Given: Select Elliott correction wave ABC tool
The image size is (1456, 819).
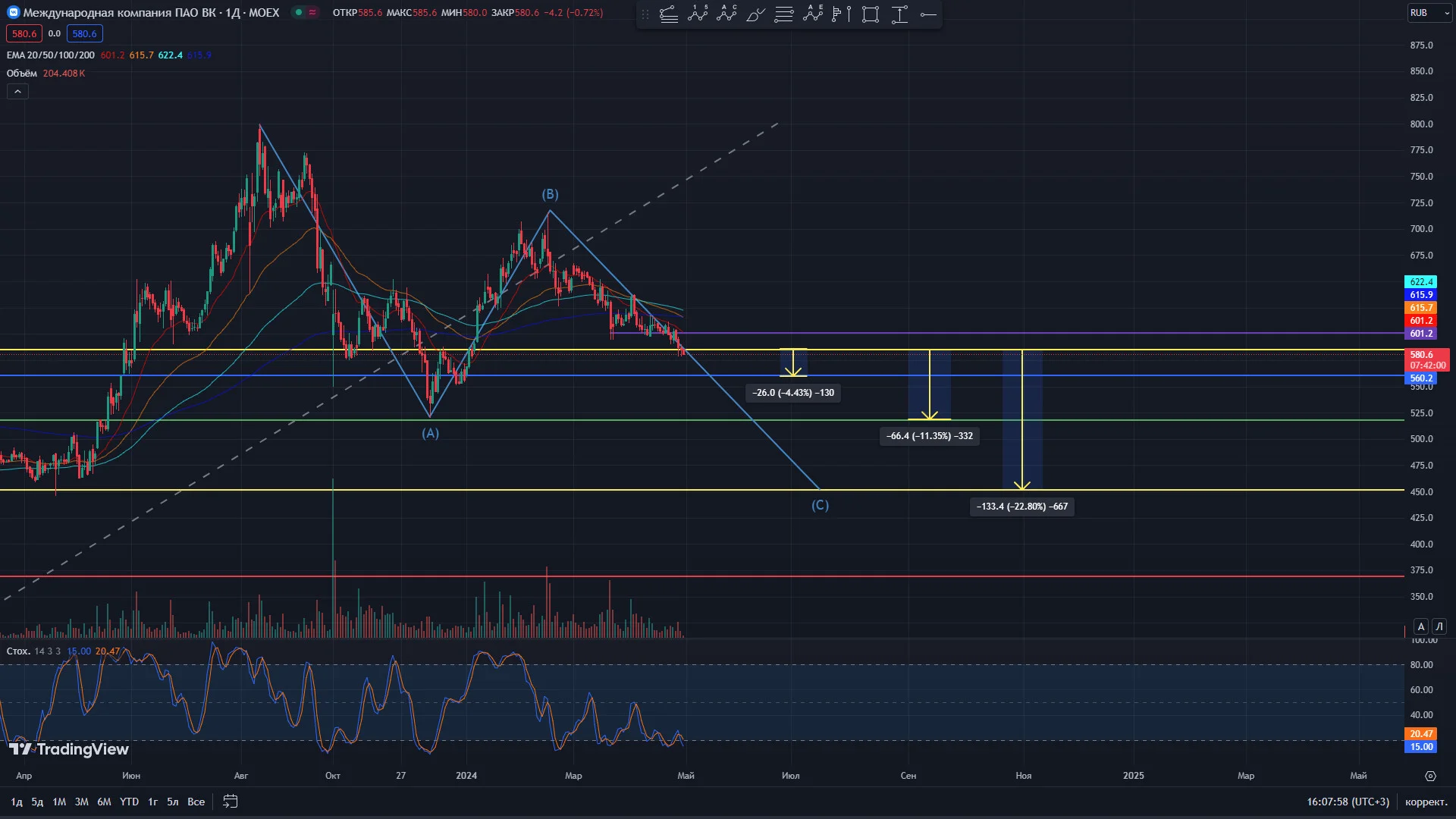Looking at the screenshot, I should click(726, 14).
